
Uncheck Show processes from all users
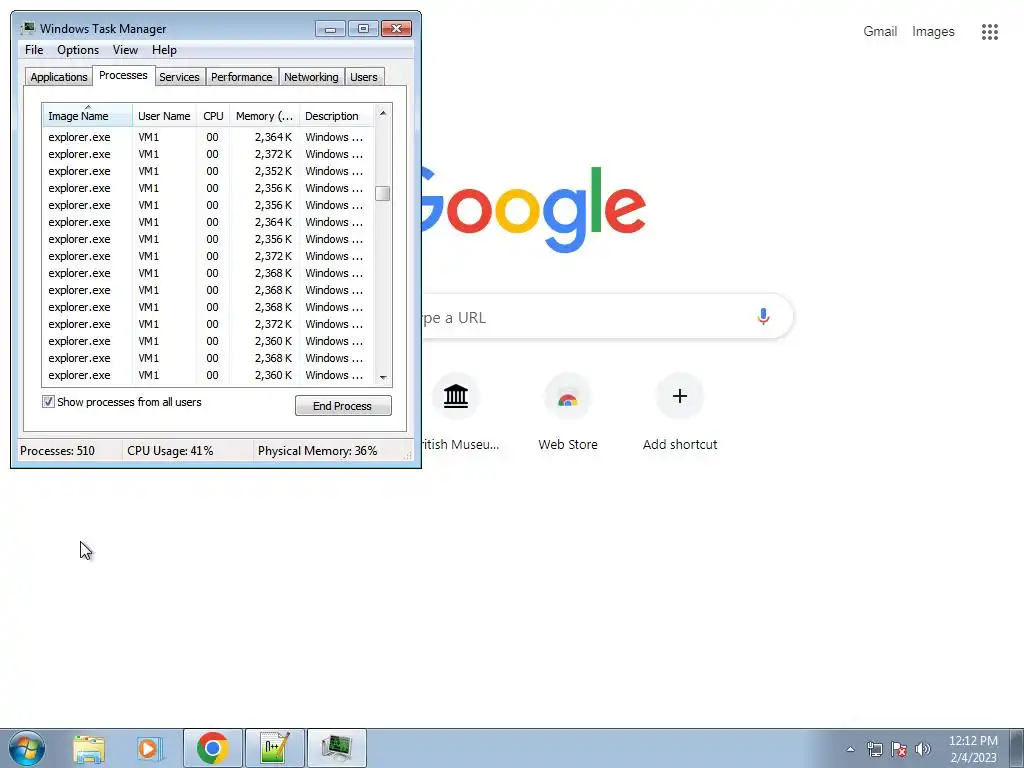coord(48,402)
